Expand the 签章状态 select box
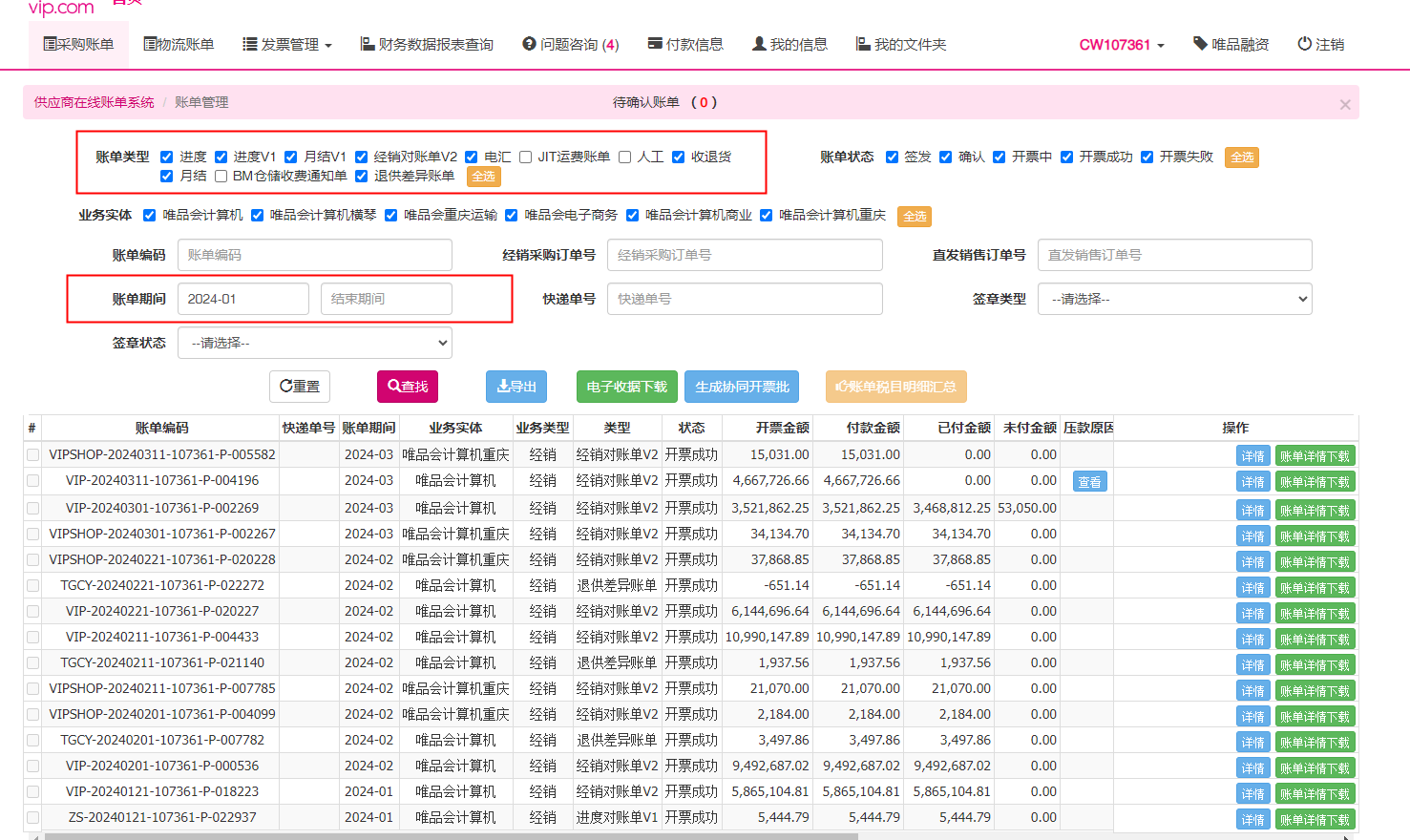This screenshot has height=840, width=1410. [x=314, y=343]
